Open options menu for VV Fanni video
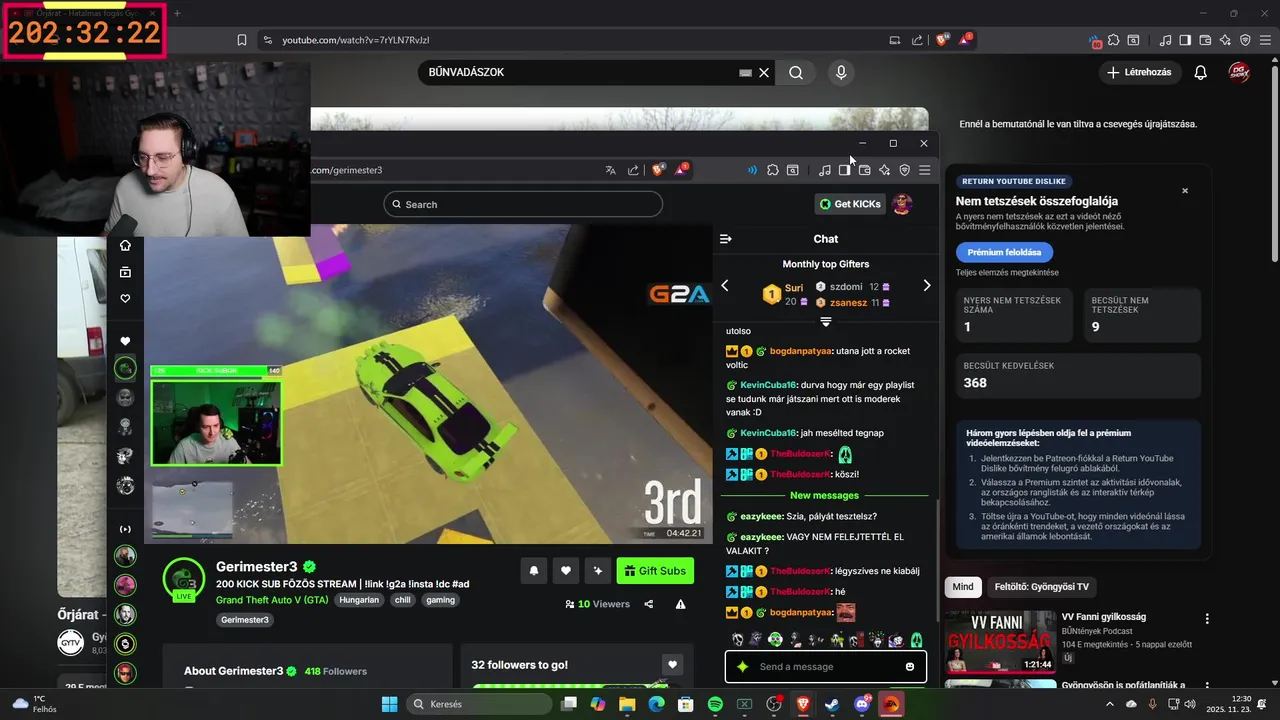This screenshot has width=1280, height=720. pyautogui.click(x=1207, y=619)
